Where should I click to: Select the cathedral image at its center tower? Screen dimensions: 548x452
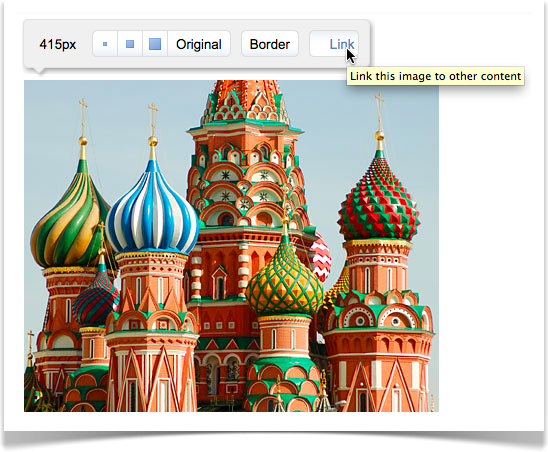(245, 210)
